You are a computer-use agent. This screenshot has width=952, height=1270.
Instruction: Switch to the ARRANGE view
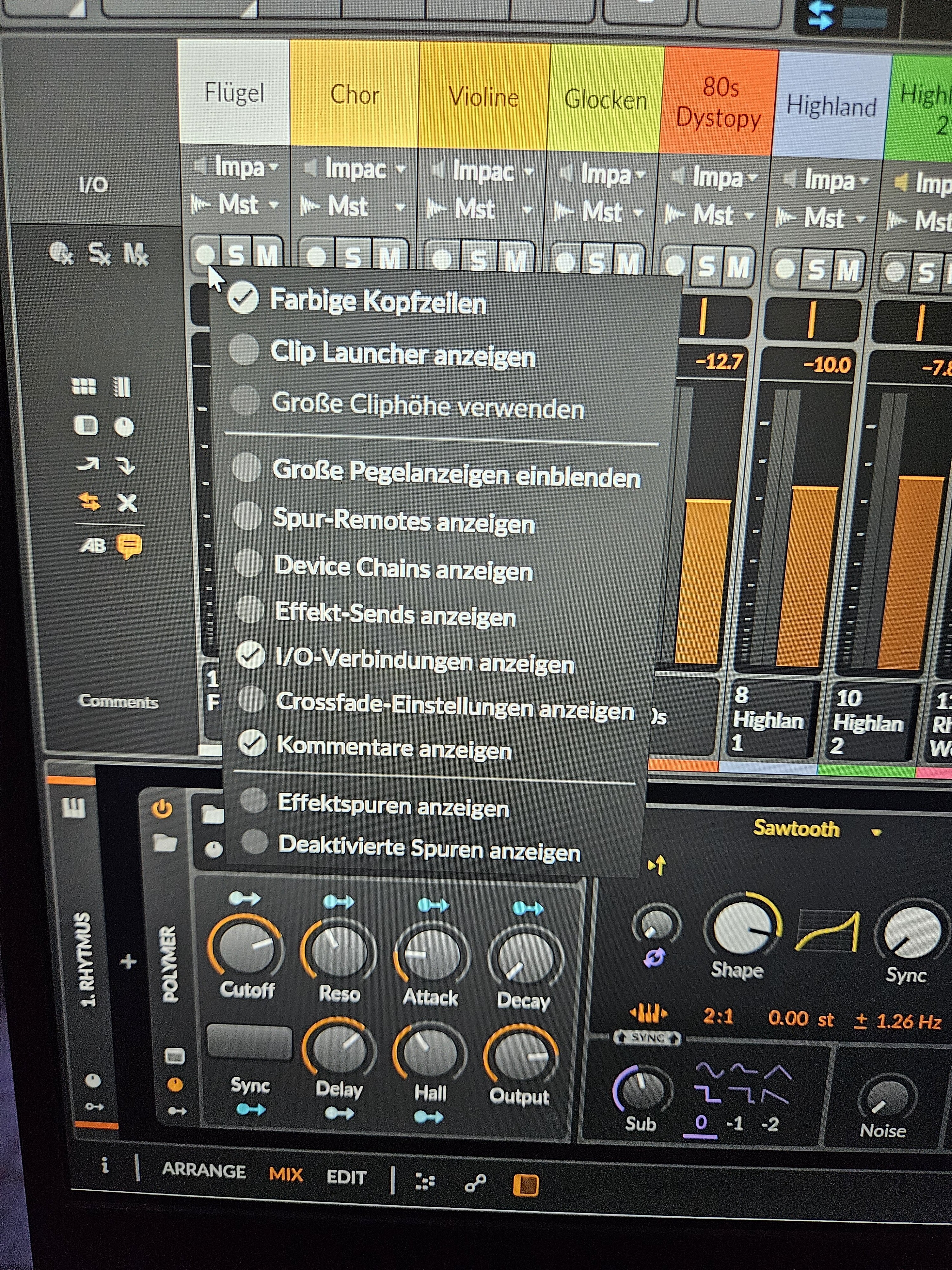tap(204, 1170)
